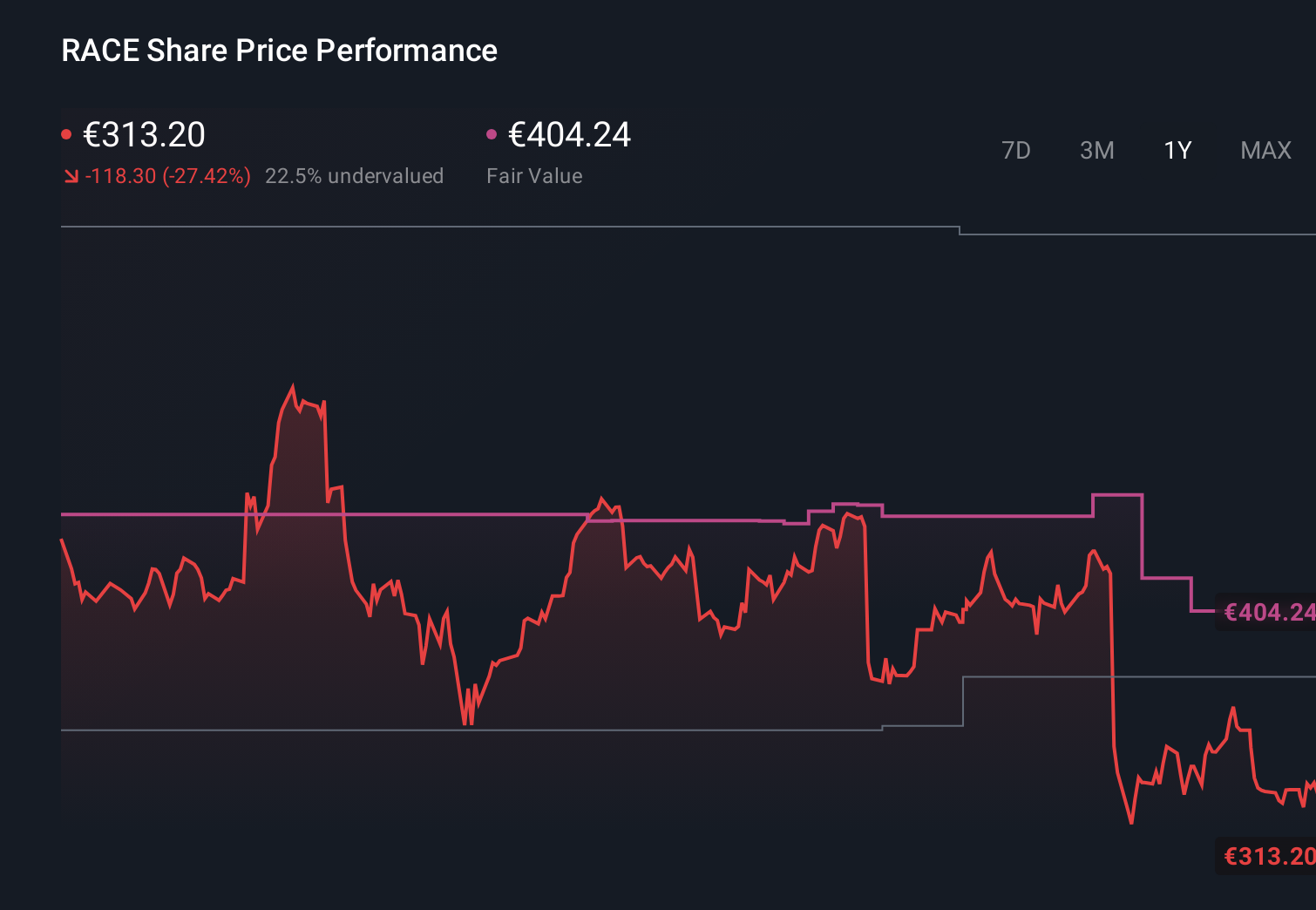Click the red share price legend dot
The image size is (1316, 910).
click(x=68, y=132)
